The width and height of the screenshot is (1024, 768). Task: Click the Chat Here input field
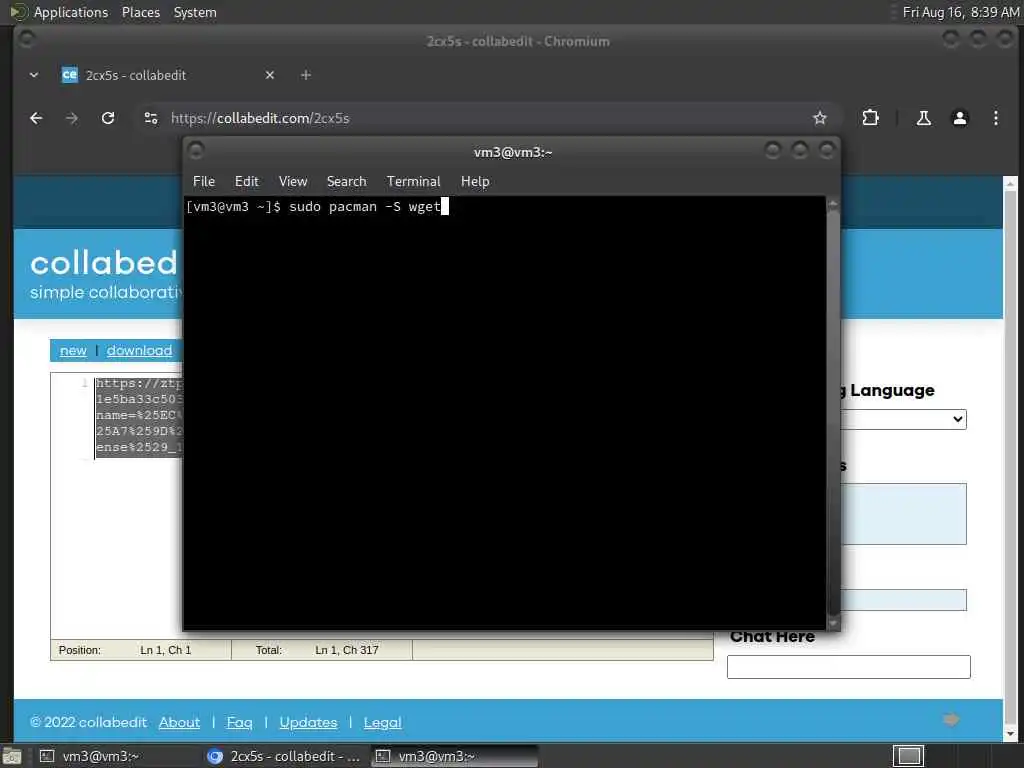point(848,667)
